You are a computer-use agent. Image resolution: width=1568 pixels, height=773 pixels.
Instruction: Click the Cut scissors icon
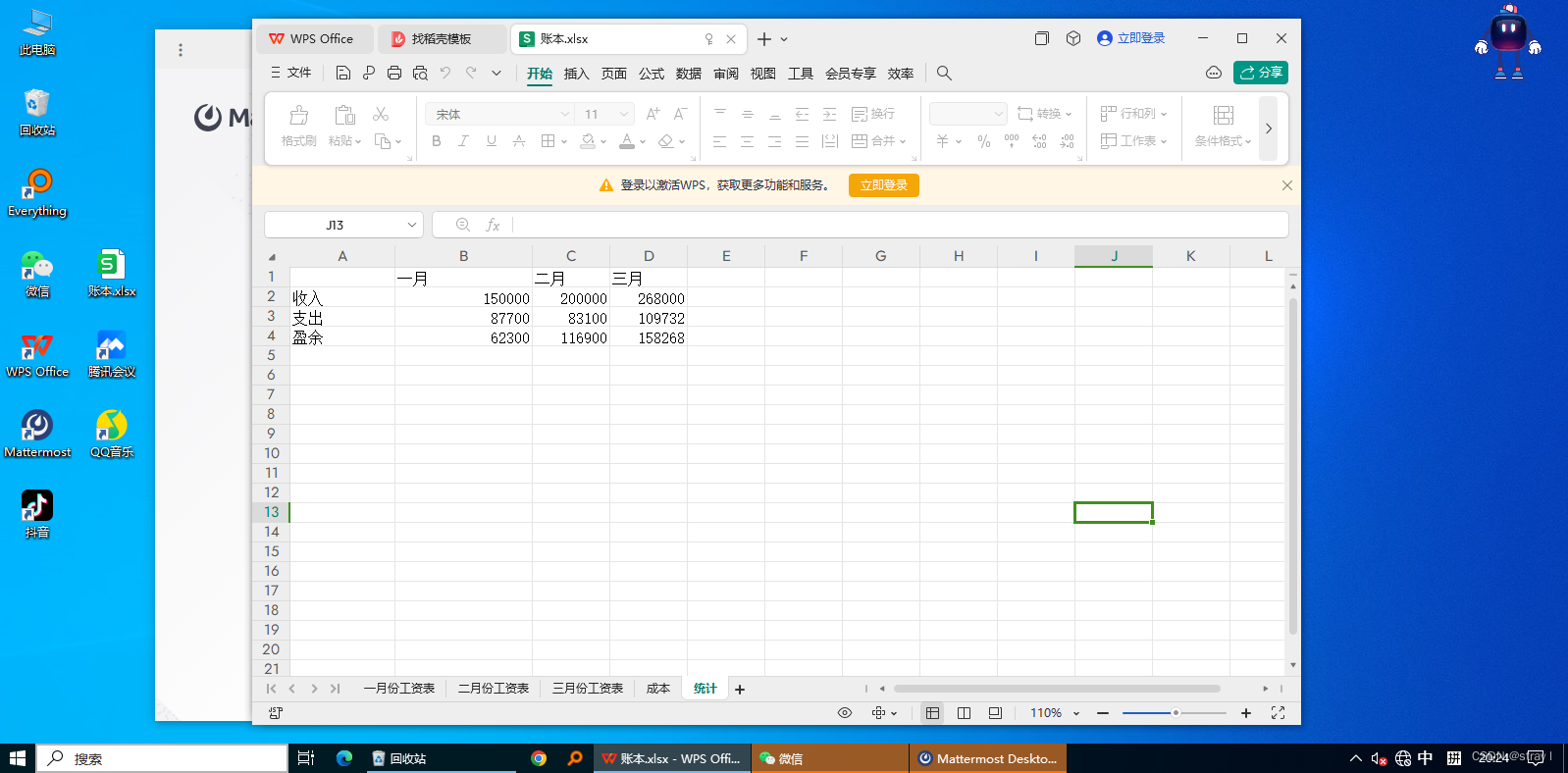pos(381,115)
